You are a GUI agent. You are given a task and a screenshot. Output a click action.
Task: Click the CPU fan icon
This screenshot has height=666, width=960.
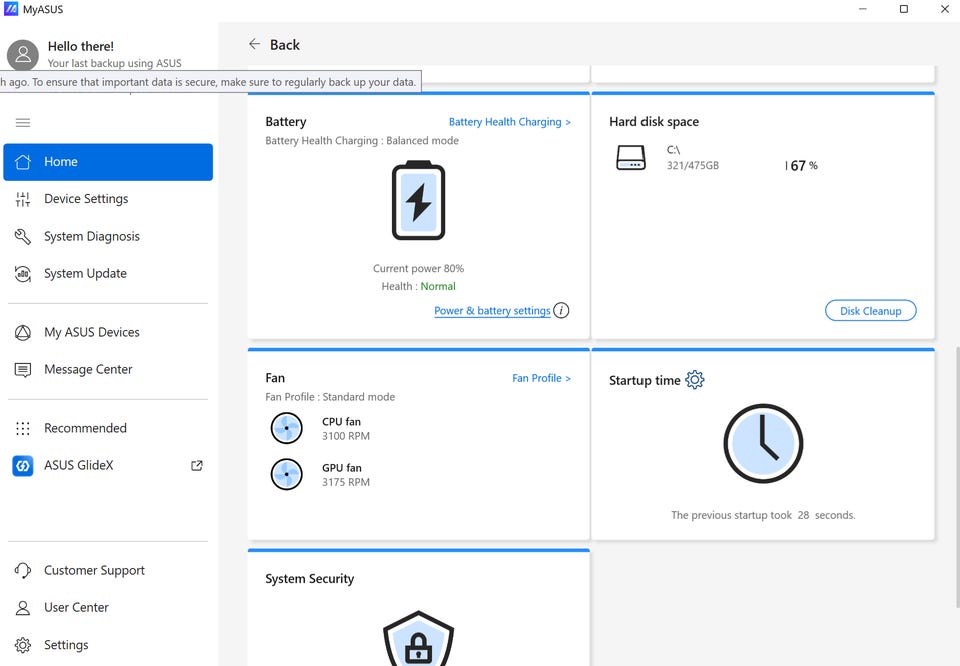click(287, 428)
